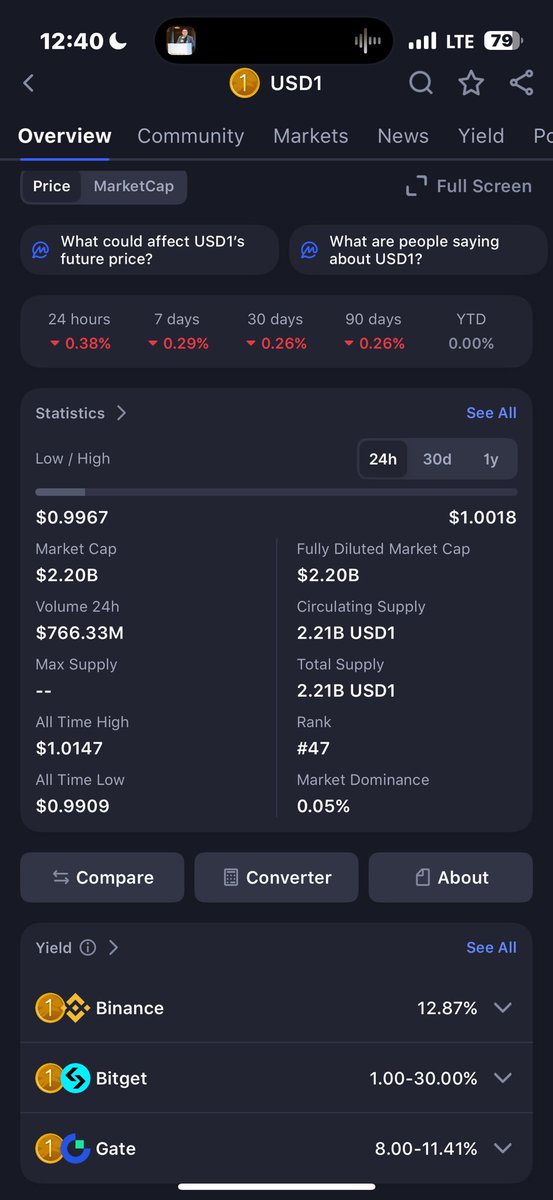Tap the Low / High range bar
The height and width of the screenshot is (1200, 553).
(276, 492)
